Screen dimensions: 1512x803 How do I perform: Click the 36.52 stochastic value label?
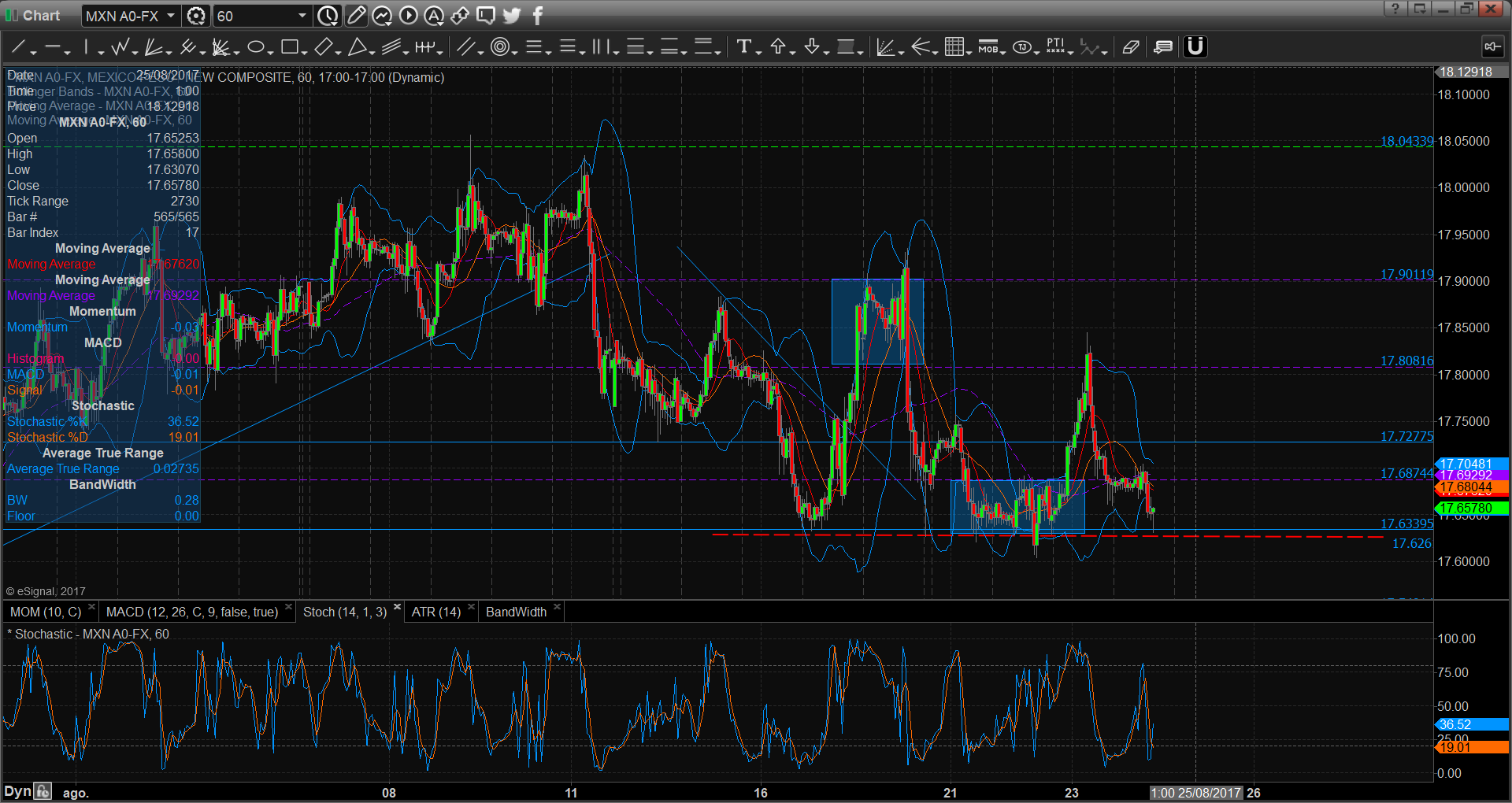1471,724
